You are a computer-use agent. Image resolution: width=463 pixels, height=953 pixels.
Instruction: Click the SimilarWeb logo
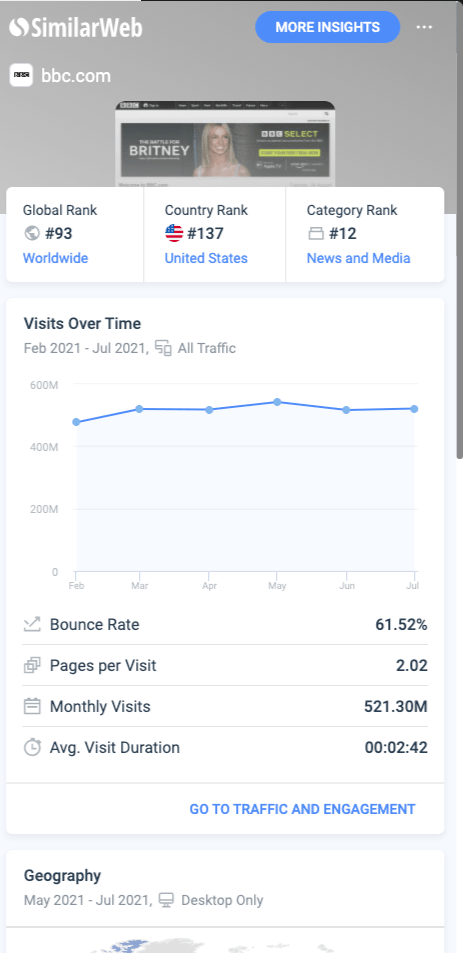tap(76, 27)
